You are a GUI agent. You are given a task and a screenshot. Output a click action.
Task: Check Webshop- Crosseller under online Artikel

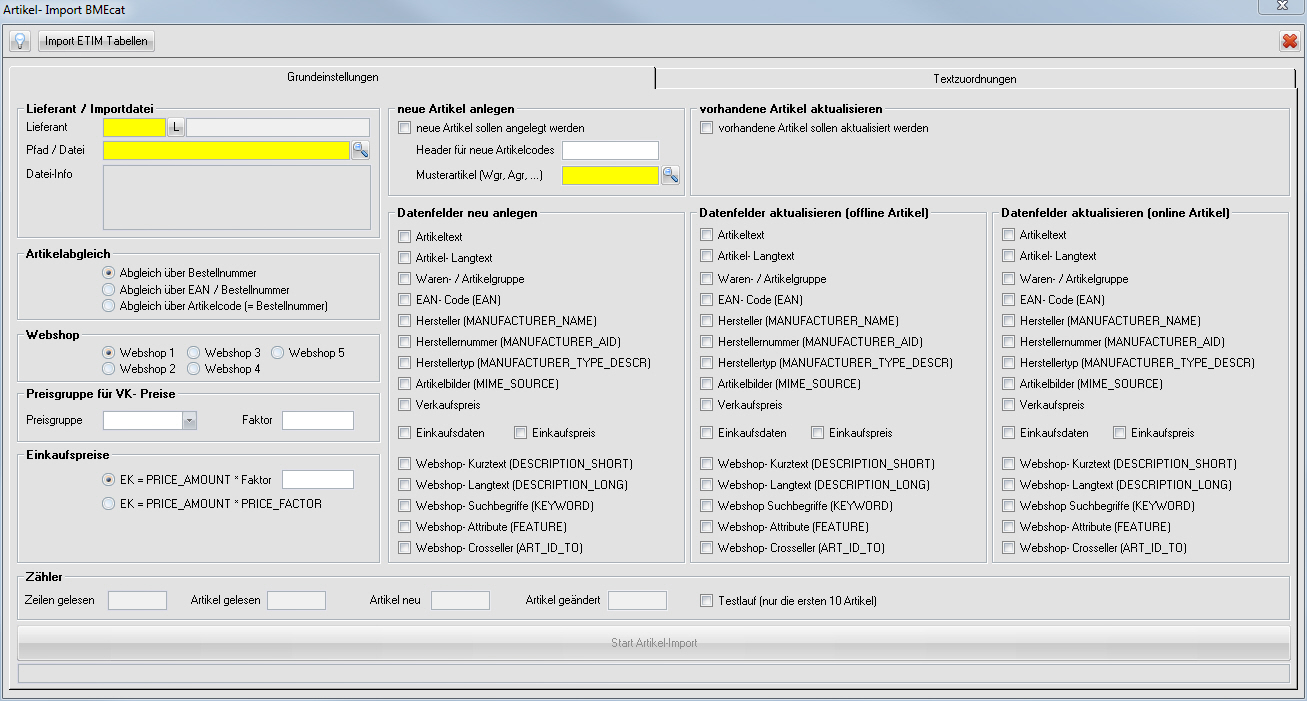(1009, 548)
